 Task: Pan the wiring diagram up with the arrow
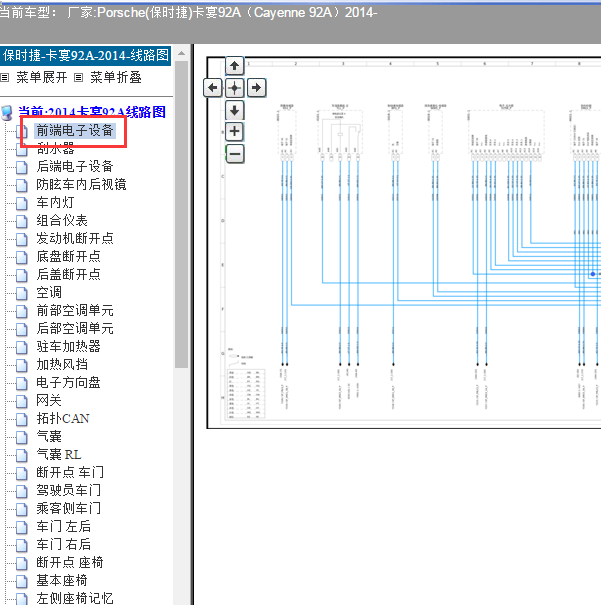click(x=235, y=66)
